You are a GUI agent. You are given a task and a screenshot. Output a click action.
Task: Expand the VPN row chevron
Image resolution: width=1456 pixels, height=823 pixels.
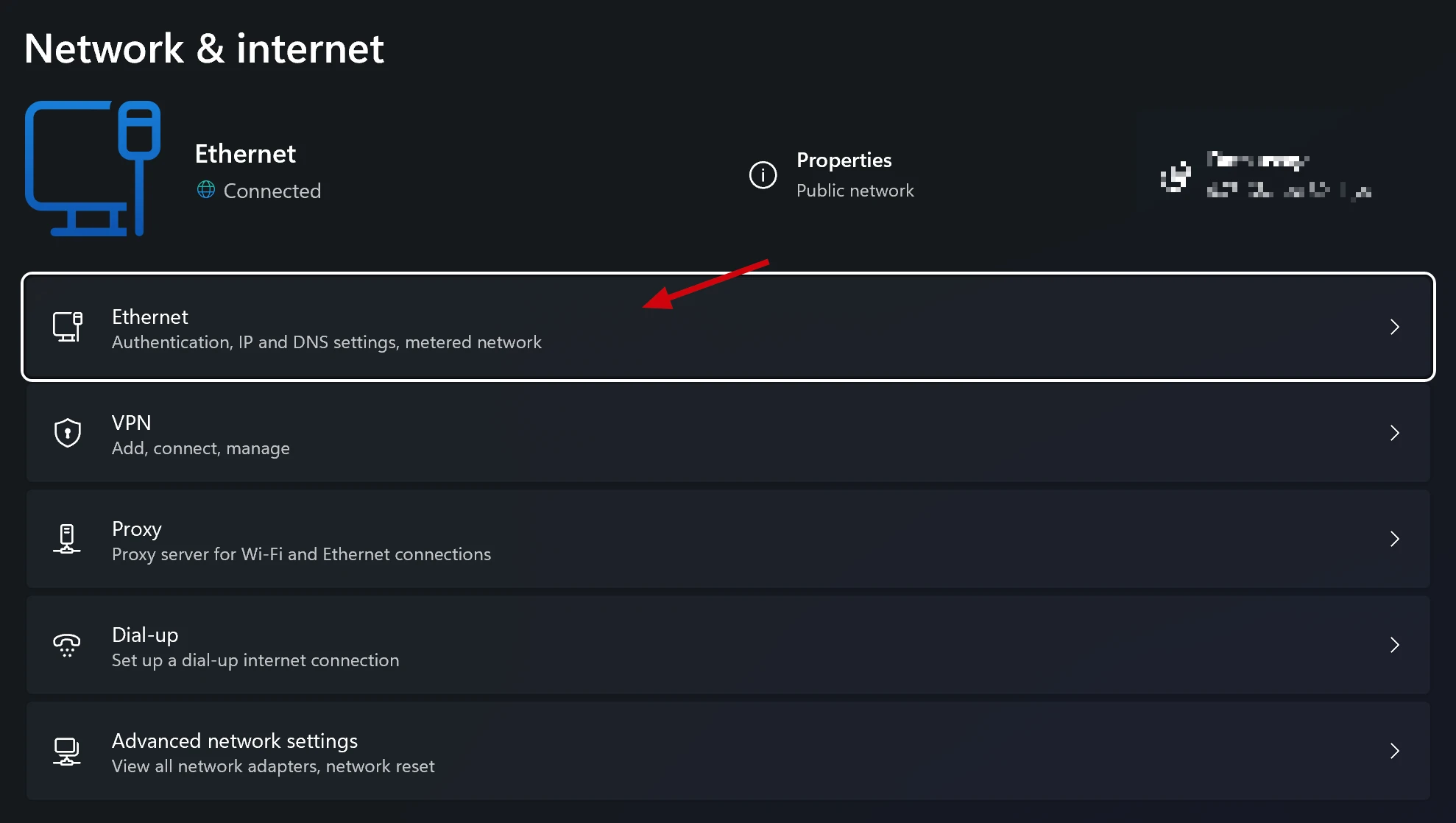click(x=1394, y=433)
